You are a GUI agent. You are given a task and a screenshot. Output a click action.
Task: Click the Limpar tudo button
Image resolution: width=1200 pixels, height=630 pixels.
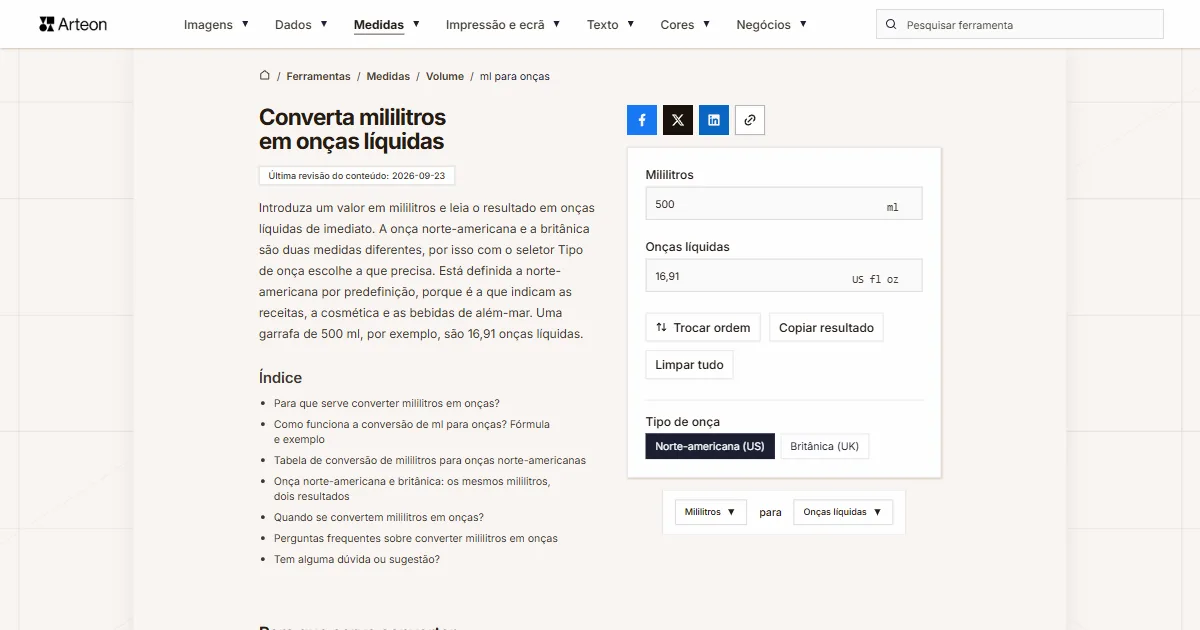(x=690, y=365)
